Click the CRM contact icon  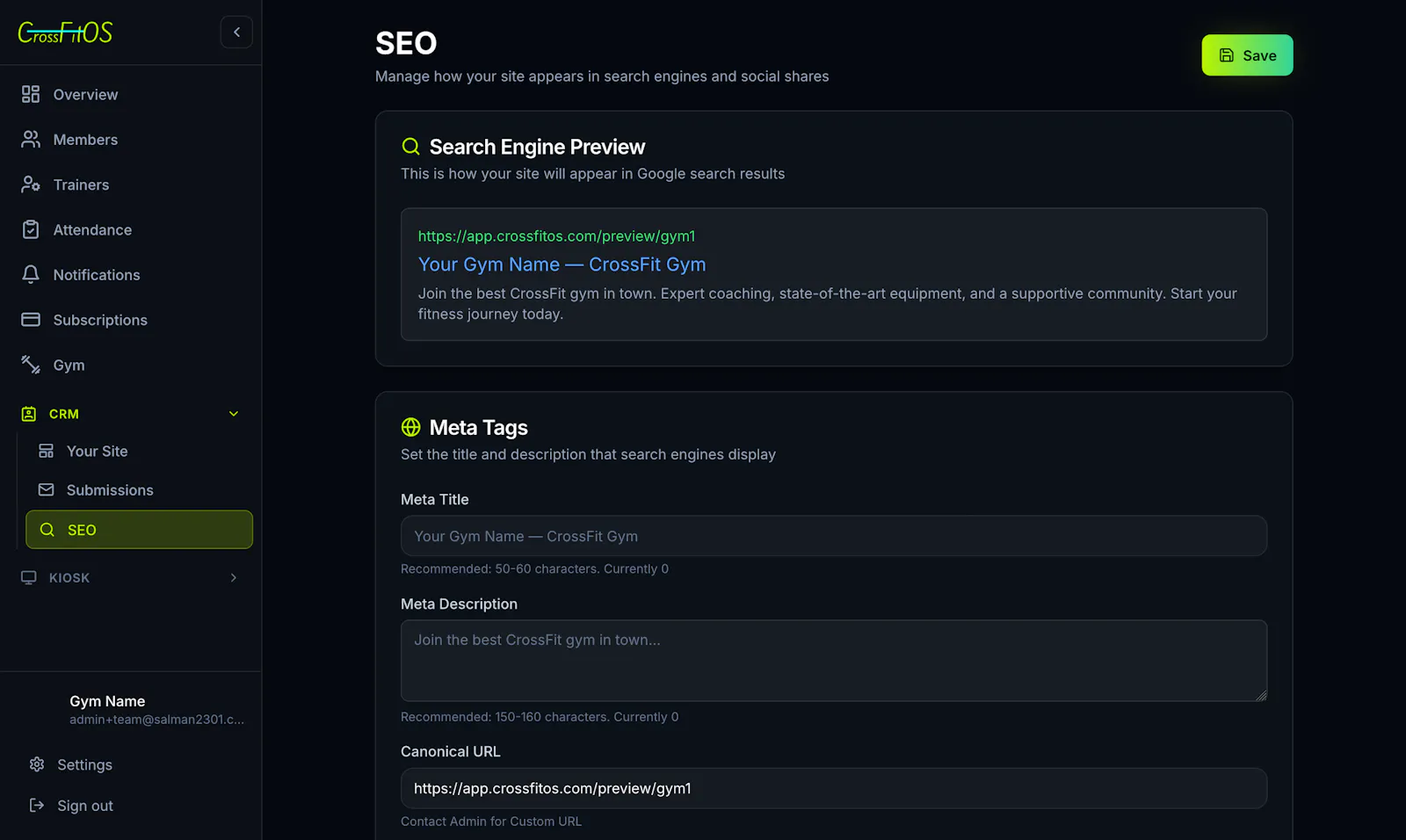click(x=29, y=414)
